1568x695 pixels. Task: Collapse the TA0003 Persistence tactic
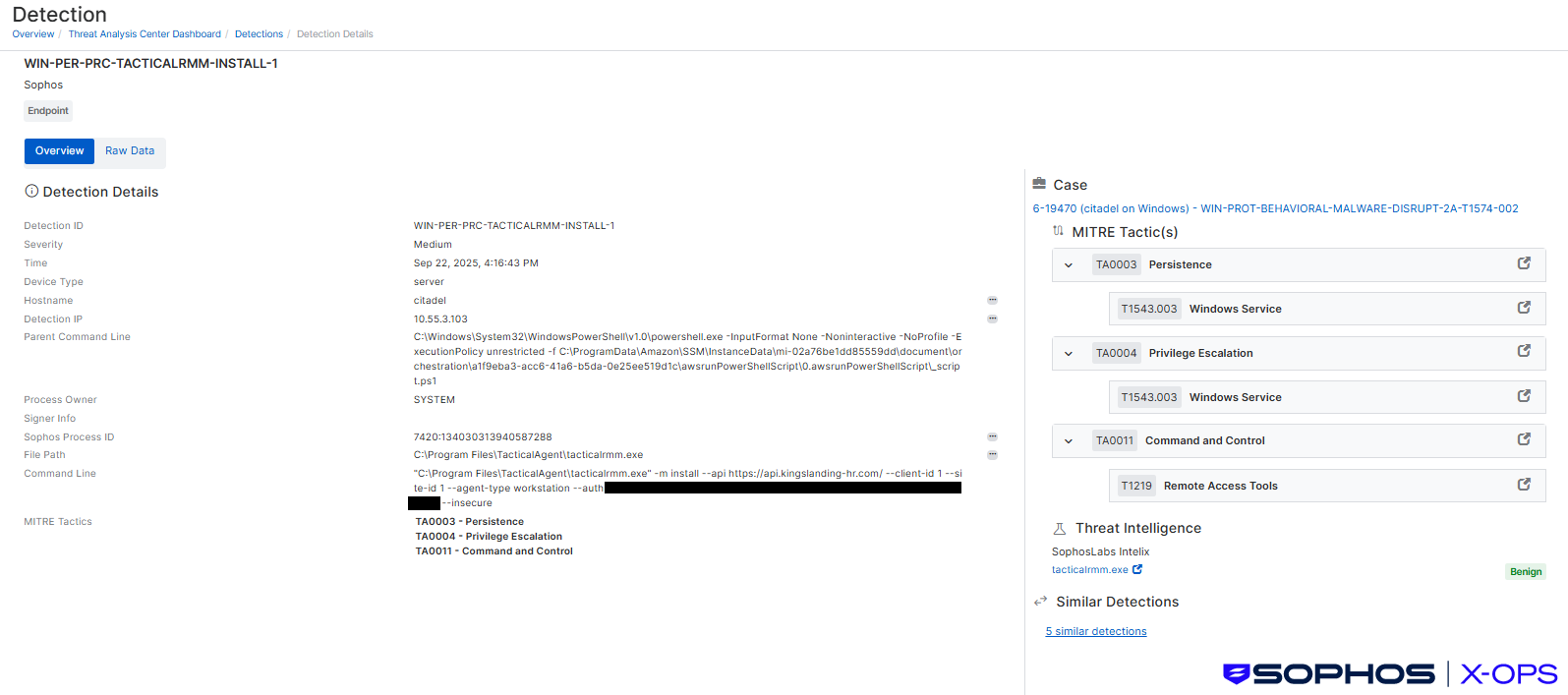click(x=1069, y=265)
